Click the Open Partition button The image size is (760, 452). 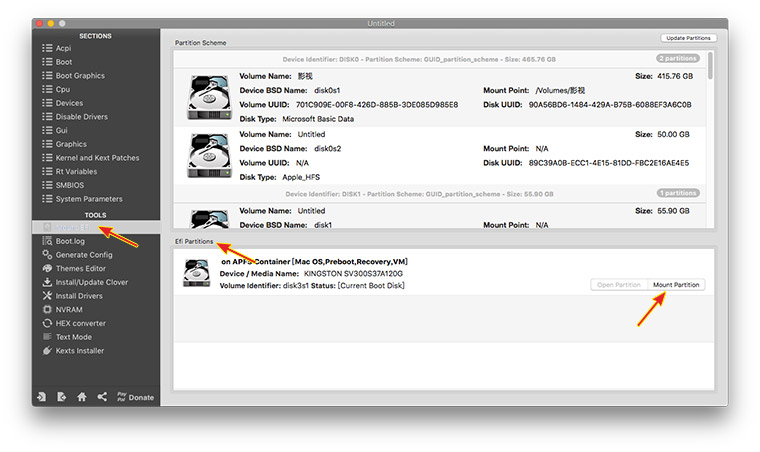(x=619, y=285)
